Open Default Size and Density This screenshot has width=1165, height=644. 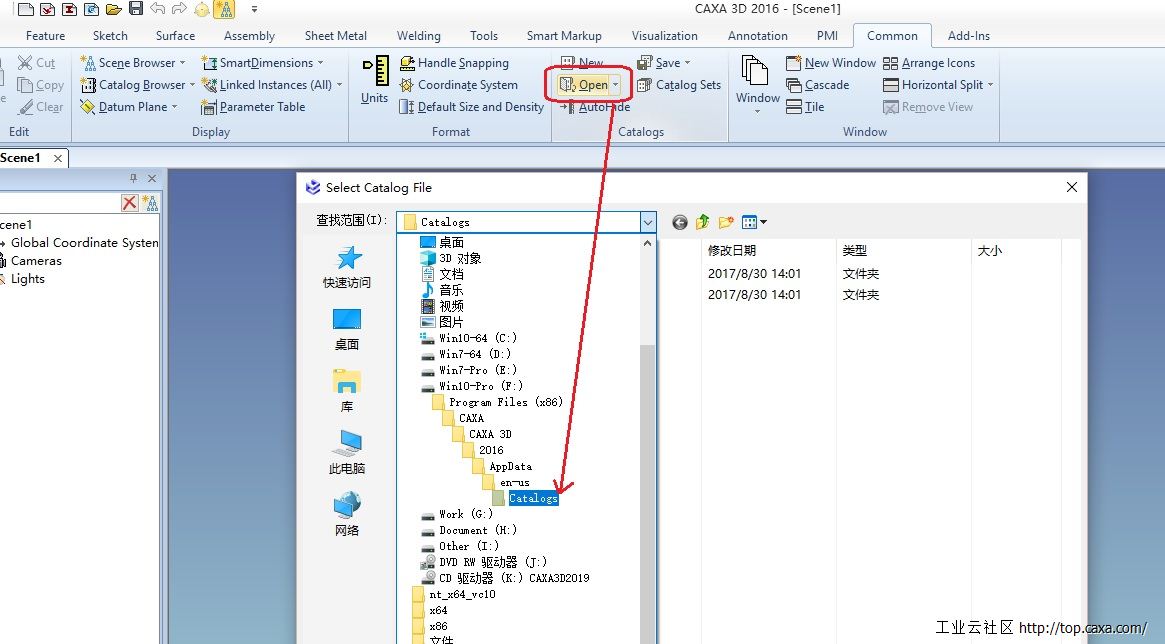[x=472, y=107]
